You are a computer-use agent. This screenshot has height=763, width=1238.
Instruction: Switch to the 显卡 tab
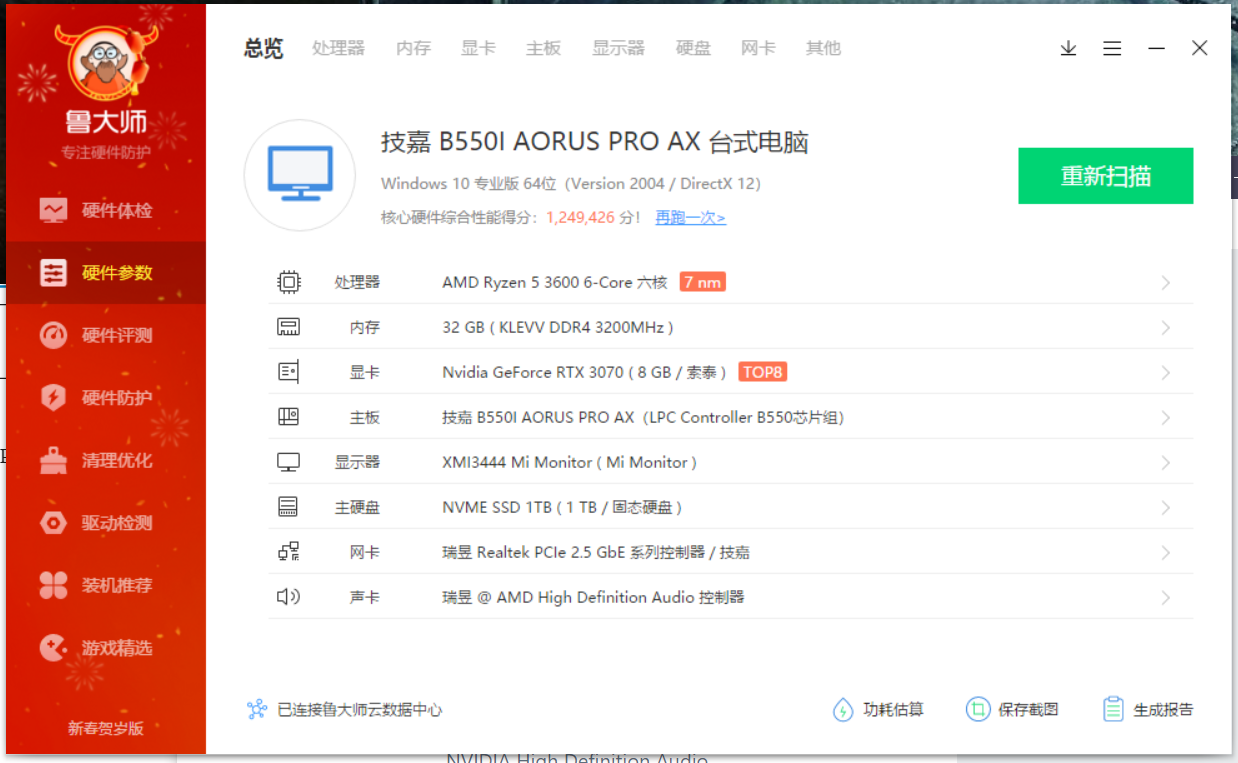(x=478, y=48)
